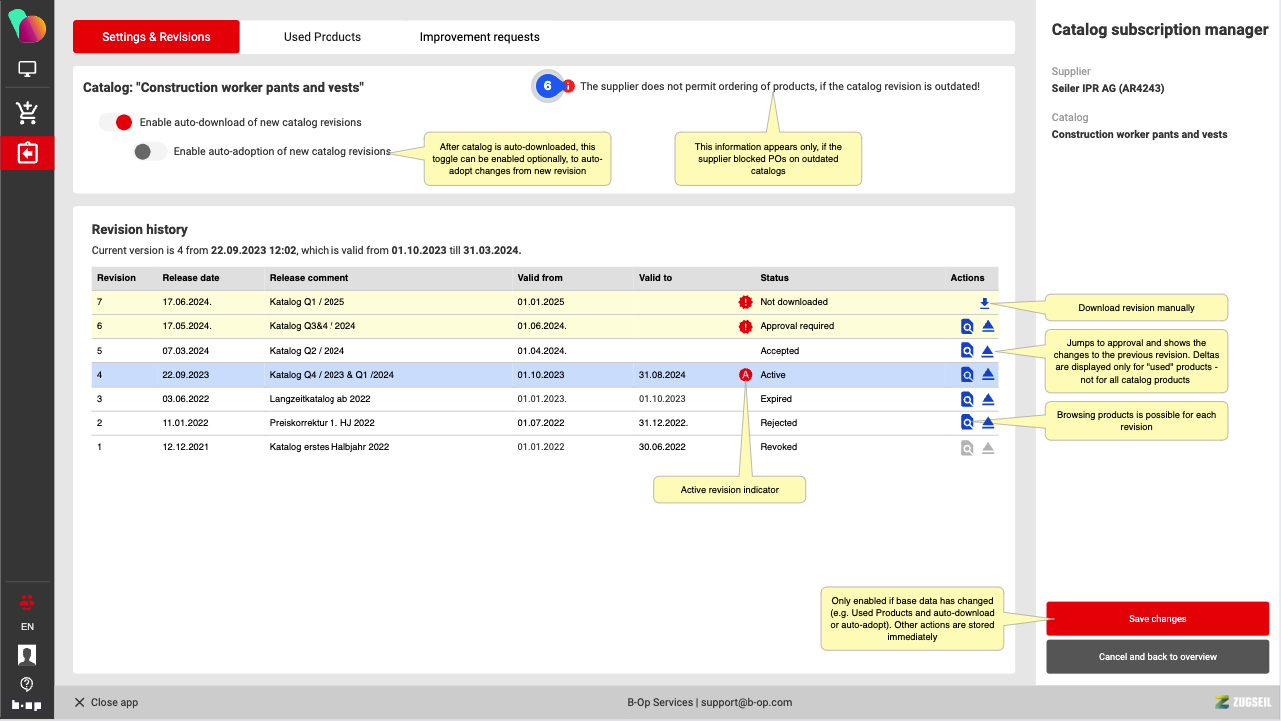Open the Improvement requests tab
This screenshot has width=1281, height=721.
click(x=479, y=37)
